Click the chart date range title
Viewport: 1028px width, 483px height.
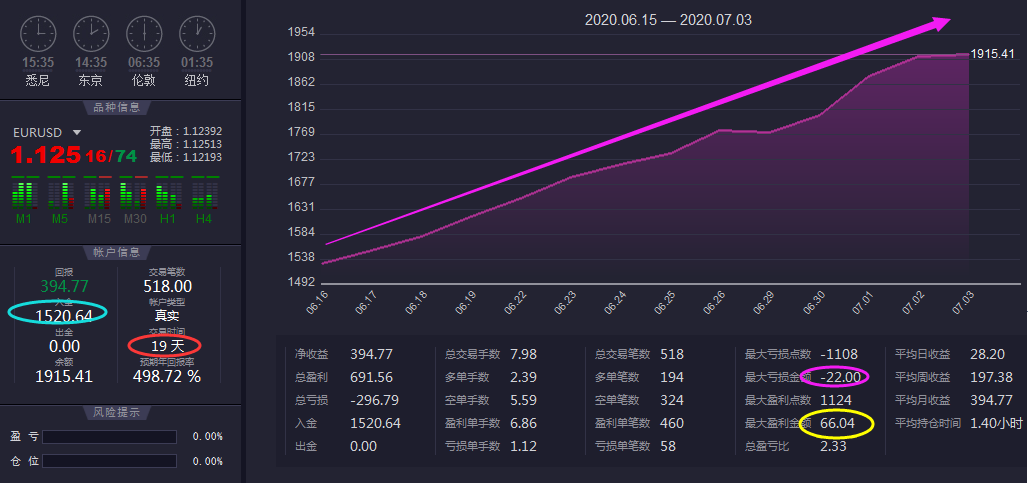tap(668, 20)
